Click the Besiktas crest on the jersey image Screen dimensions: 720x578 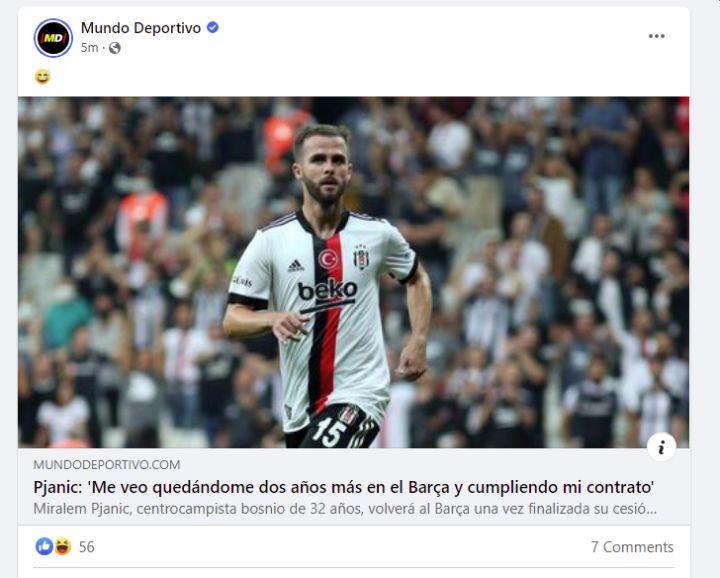[361, 257]
